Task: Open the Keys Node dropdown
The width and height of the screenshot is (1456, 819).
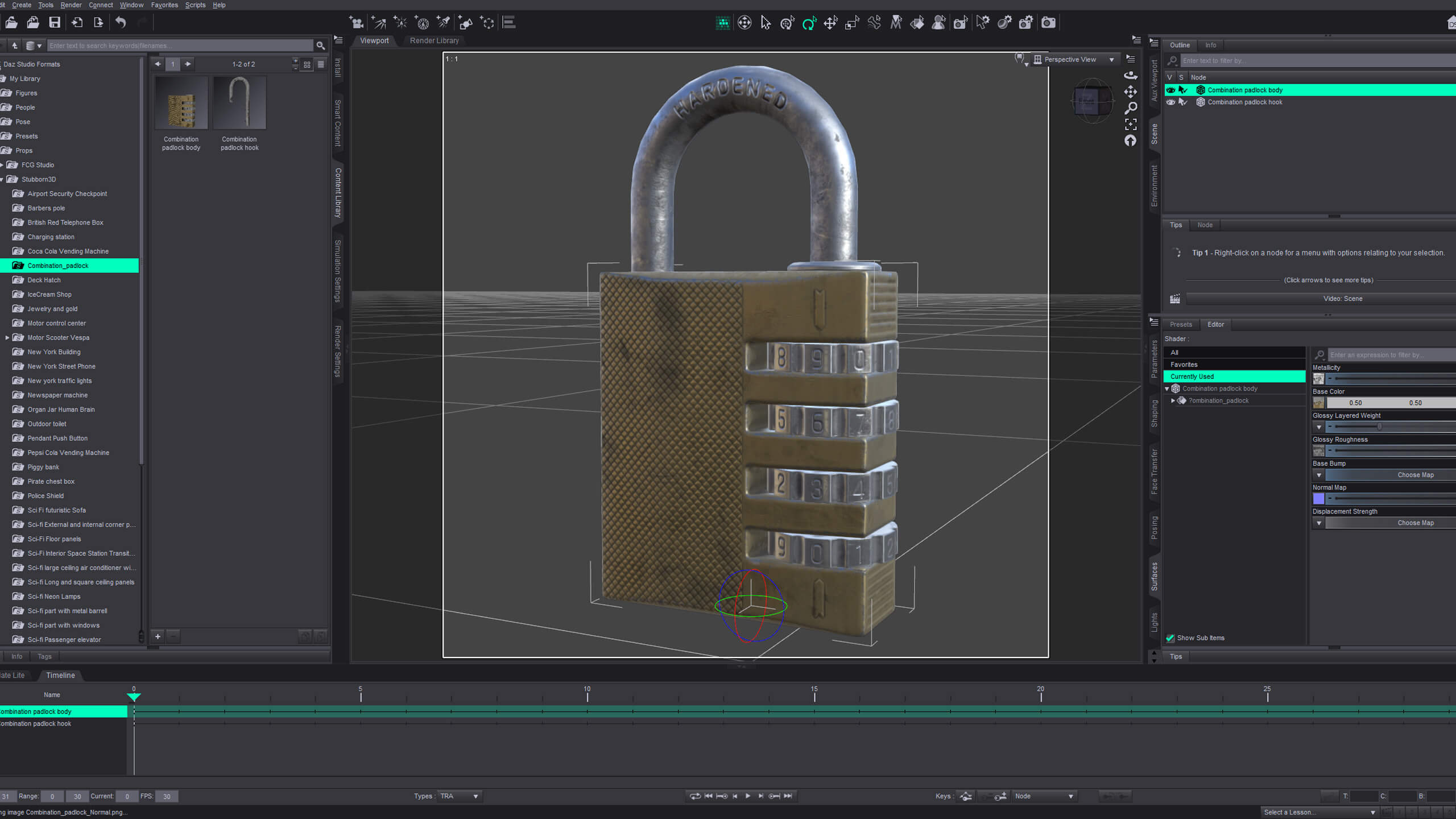Action: point(1044,796)
